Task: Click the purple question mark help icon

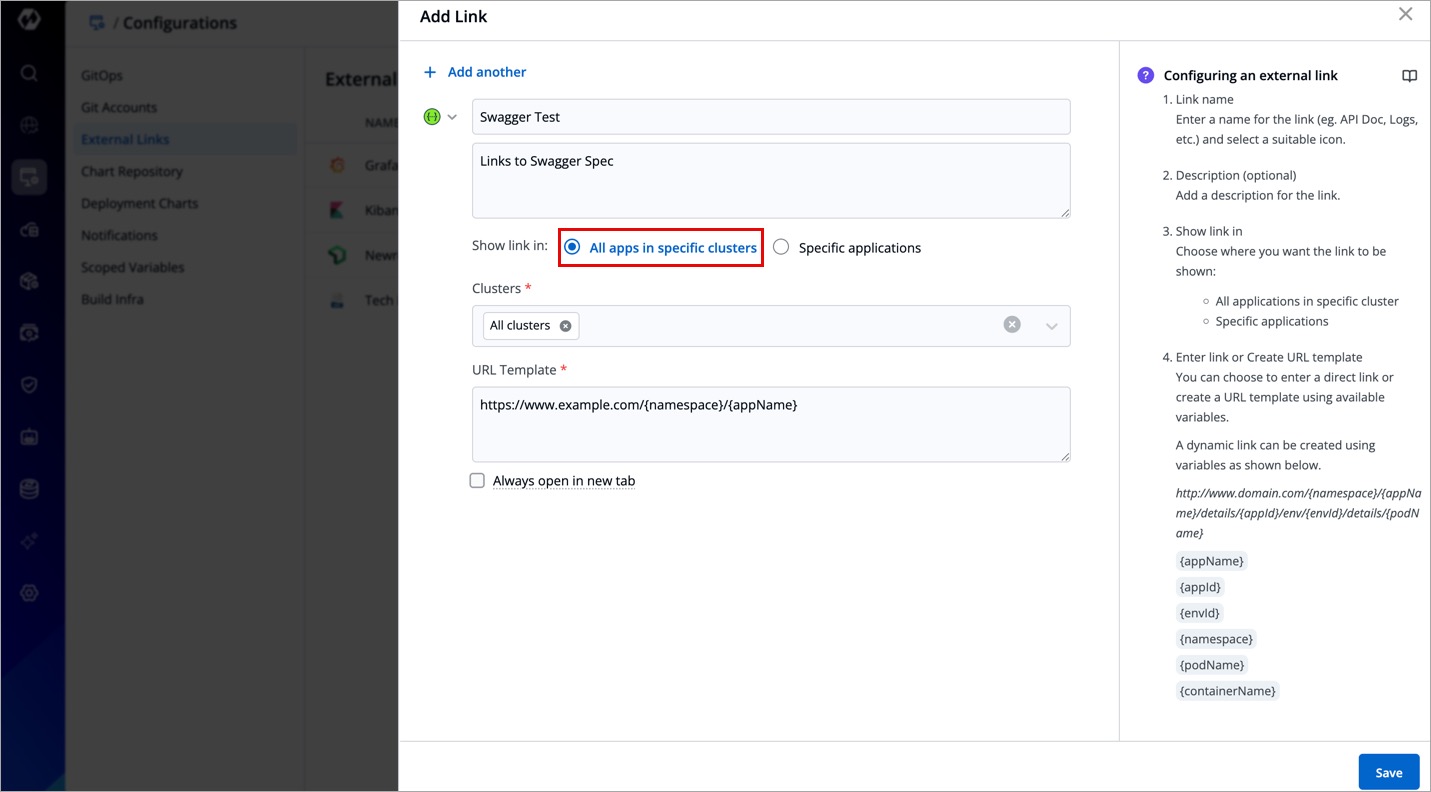Action: click(1146, 76)
